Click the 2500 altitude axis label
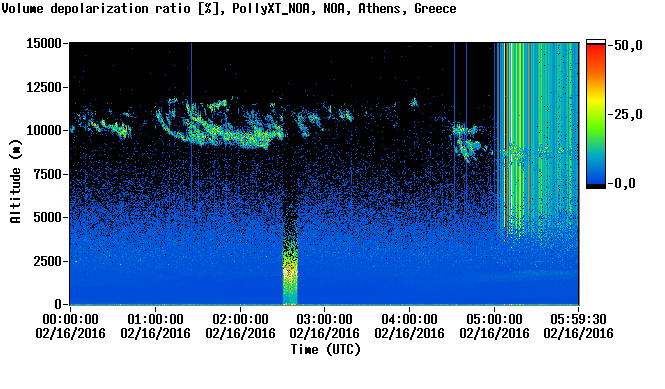This screenshot has width=665, height=389. (47, 261)
